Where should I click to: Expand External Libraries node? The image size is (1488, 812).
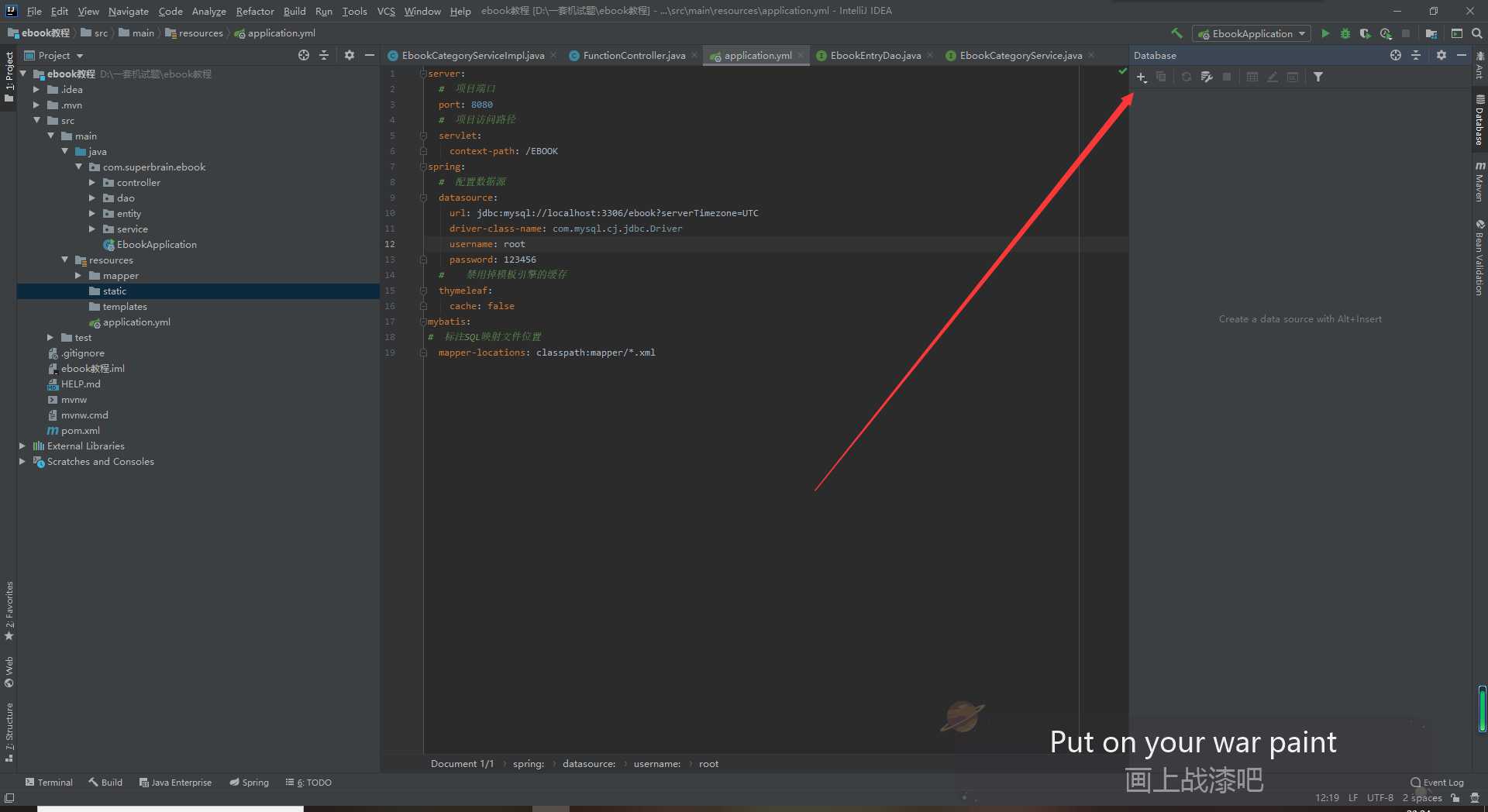[x=22, y=446]
